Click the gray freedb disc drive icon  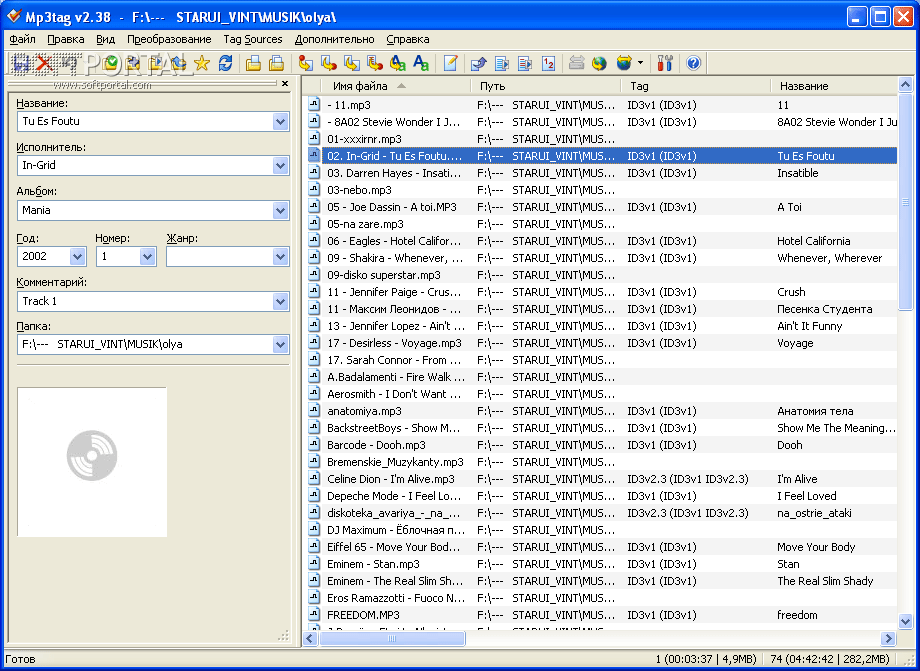pos(576,63)
